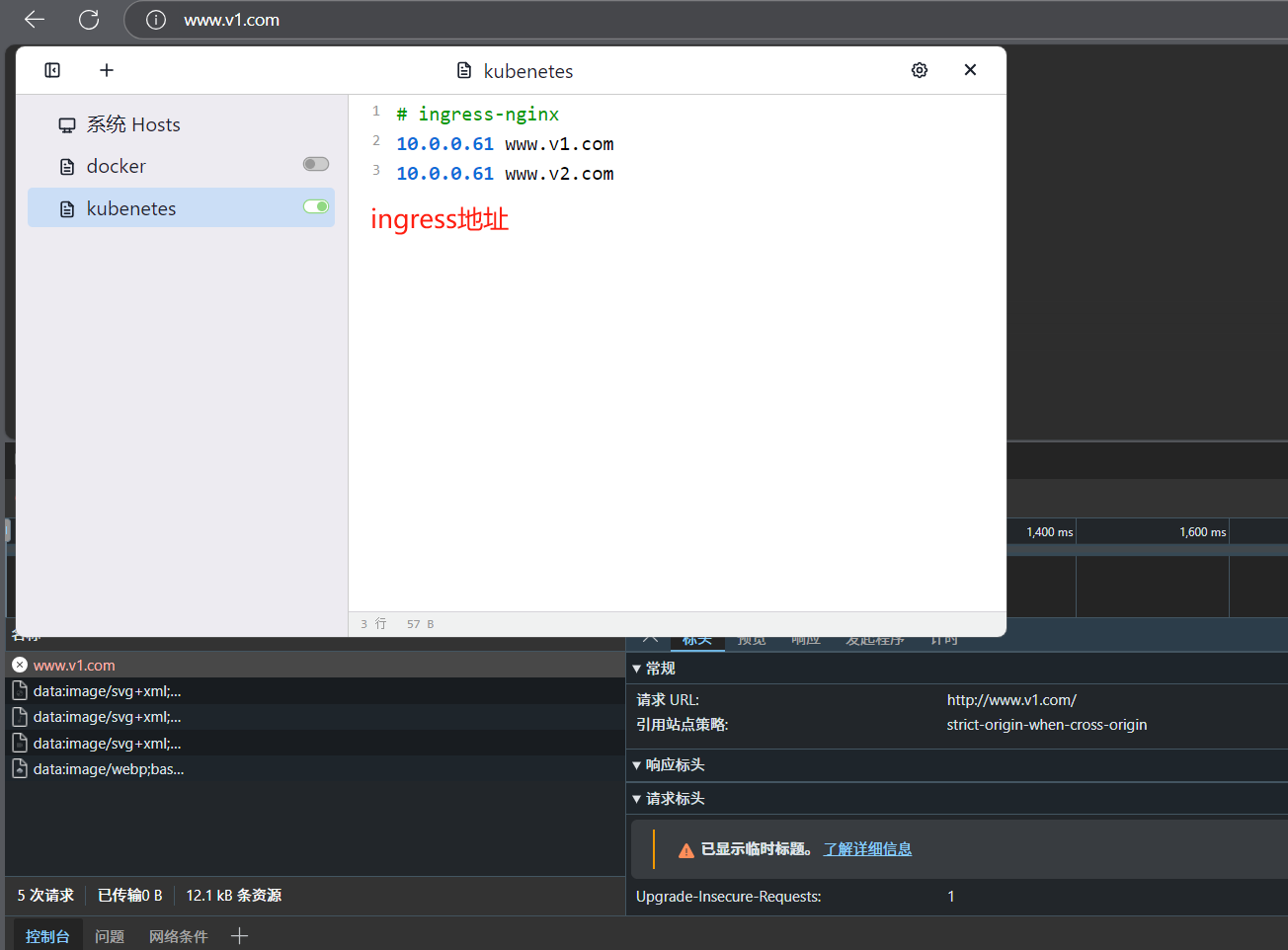The height and width of the screenshot is (950, 1288).
Task: Reload the www.v1.com page
Action: (x=89, y=20)
